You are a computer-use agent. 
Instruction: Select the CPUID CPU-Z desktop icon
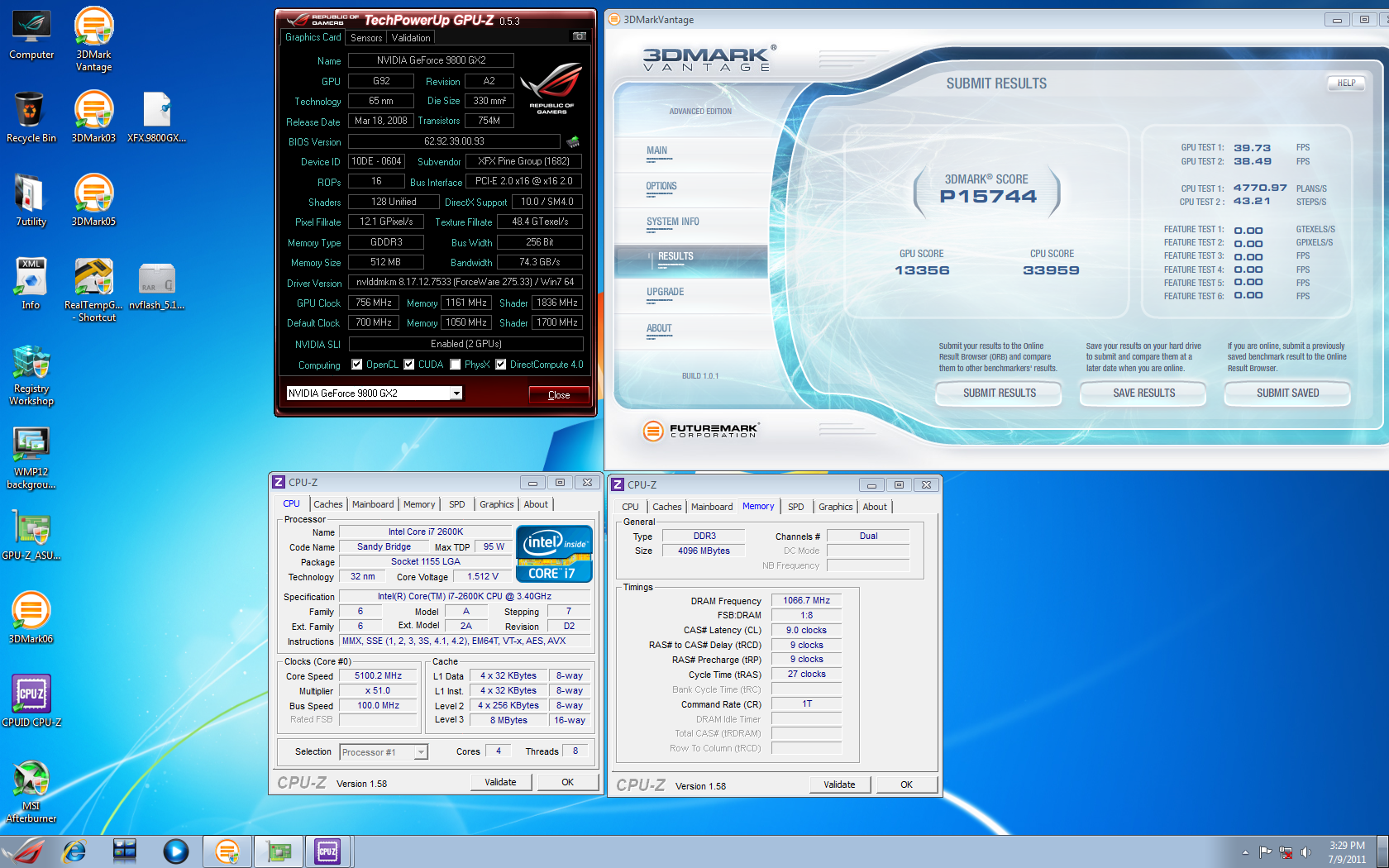pos(31,701)
